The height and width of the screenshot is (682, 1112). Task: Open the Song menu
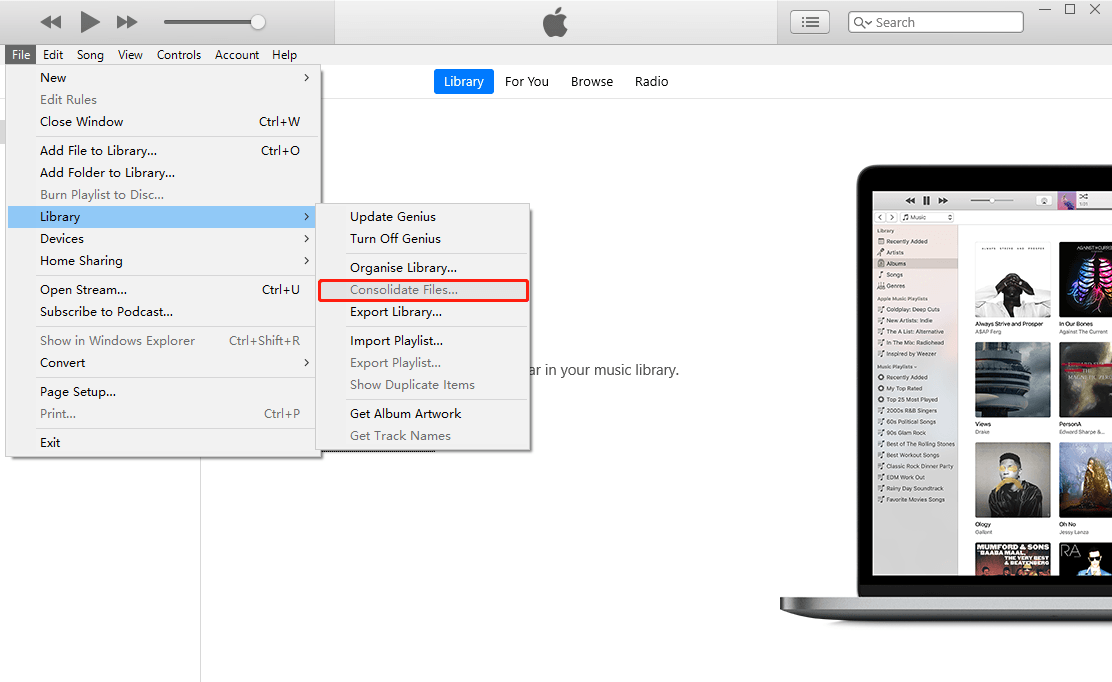pos(90,55)
